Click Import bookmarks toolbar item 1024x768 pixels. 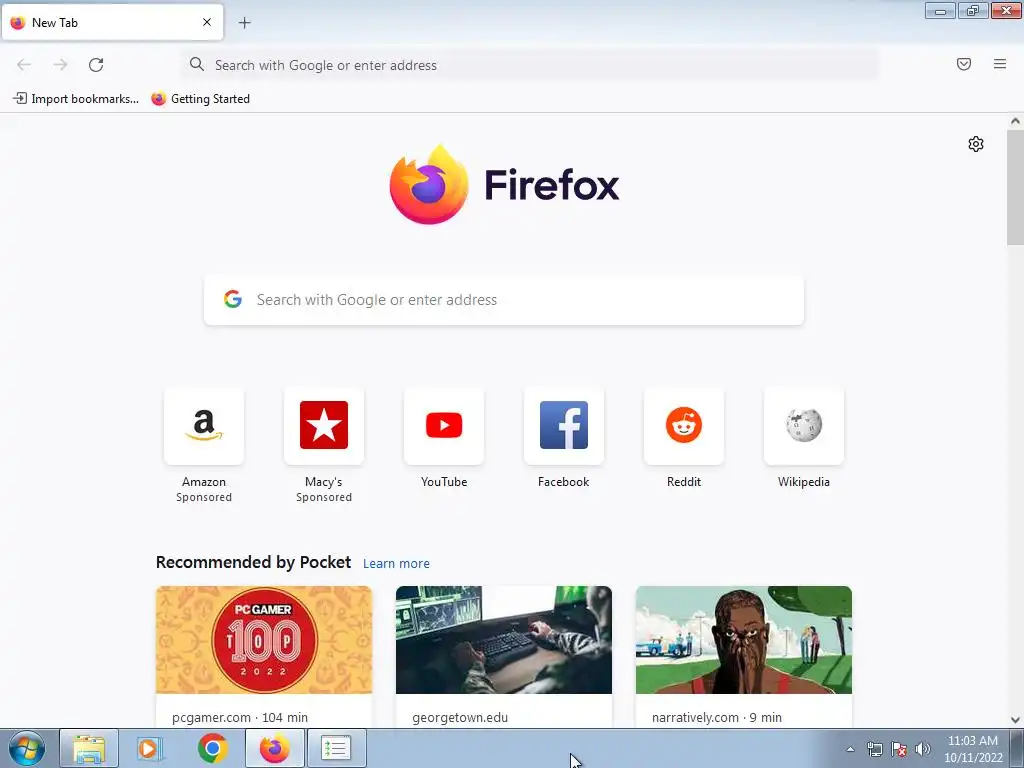pyautogui.click(x=76, y=99)
